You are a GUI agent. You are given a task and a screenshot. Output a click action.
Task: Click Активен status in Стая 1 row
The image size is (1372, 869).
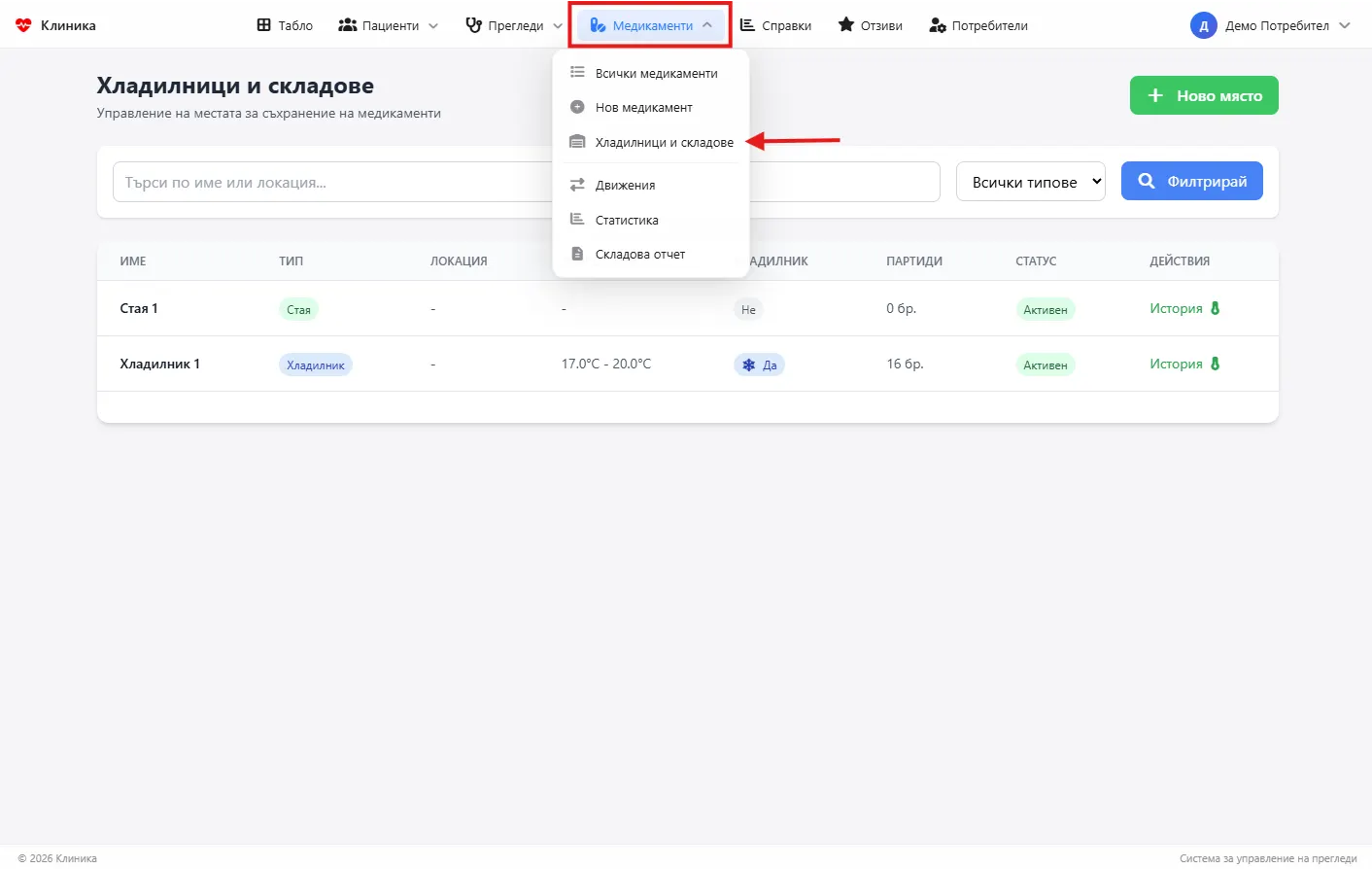(1046, 309)
